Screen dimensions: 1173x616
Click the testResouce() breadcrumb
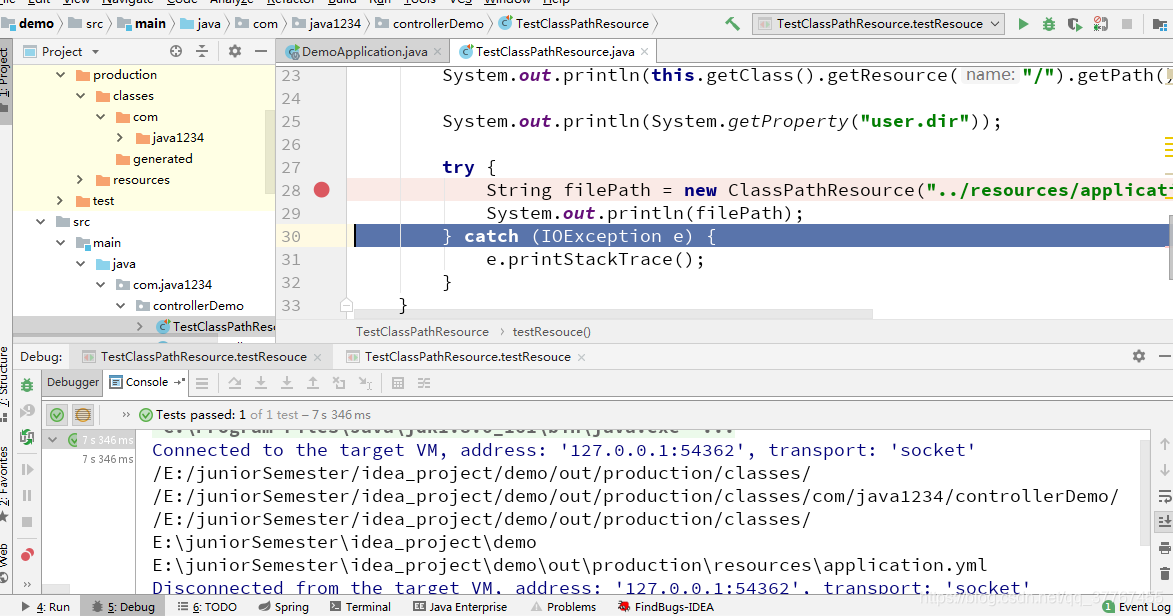pos(551,332)
